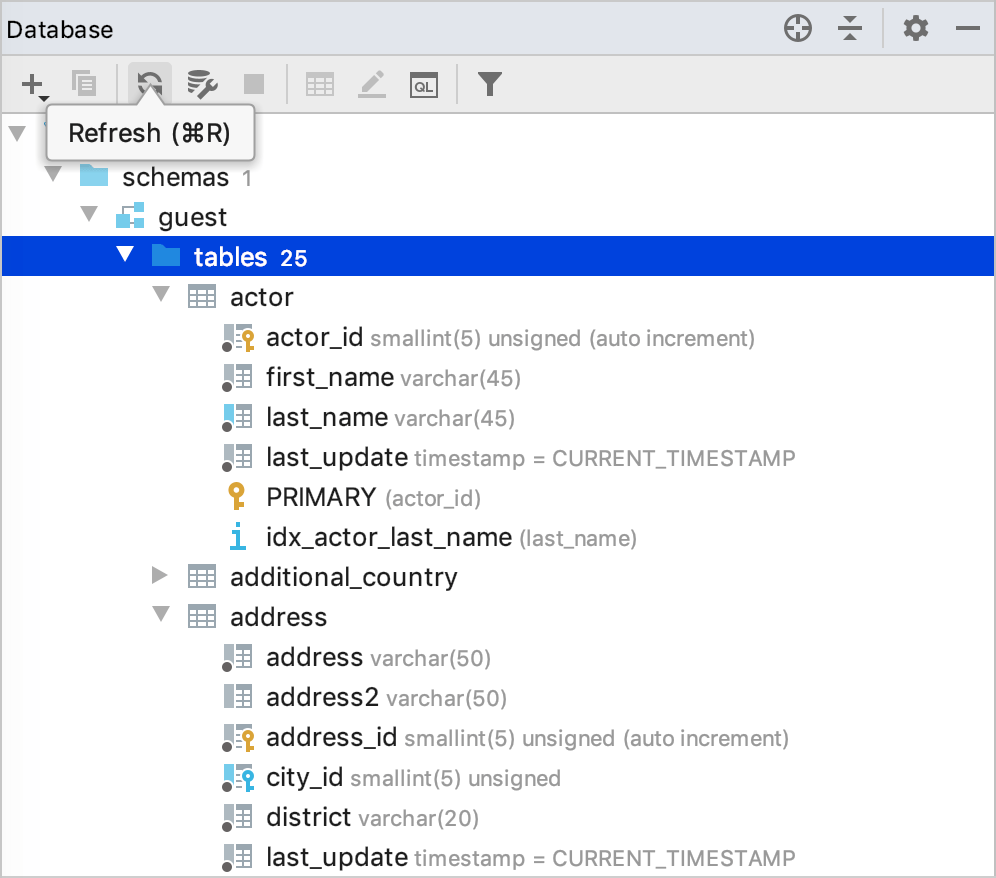Click the idx_actor_last_name index icon

[238, 537]
